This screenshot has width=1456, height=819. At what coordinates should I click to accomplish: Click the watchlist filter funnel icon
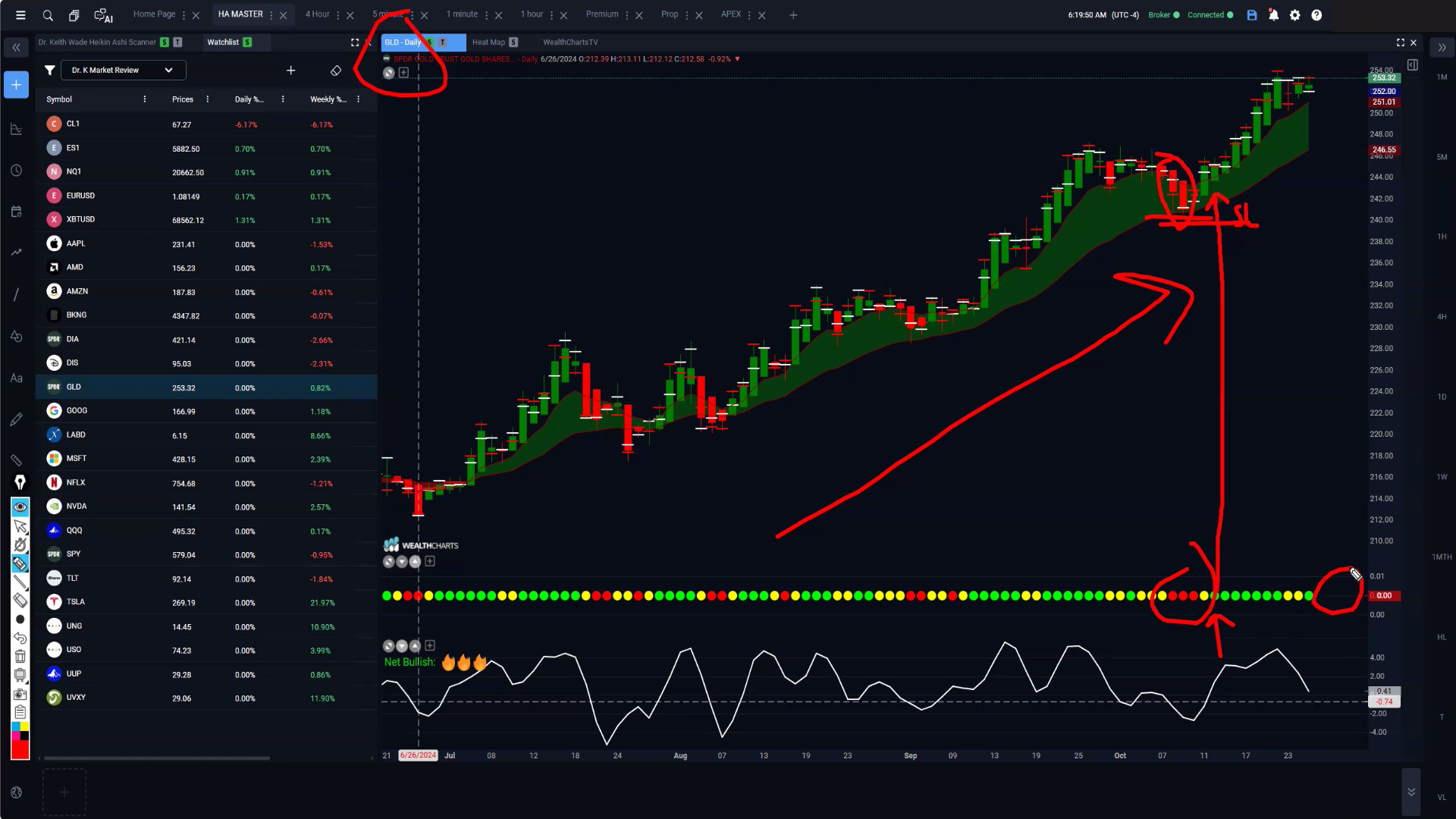[x=49, y=70]
